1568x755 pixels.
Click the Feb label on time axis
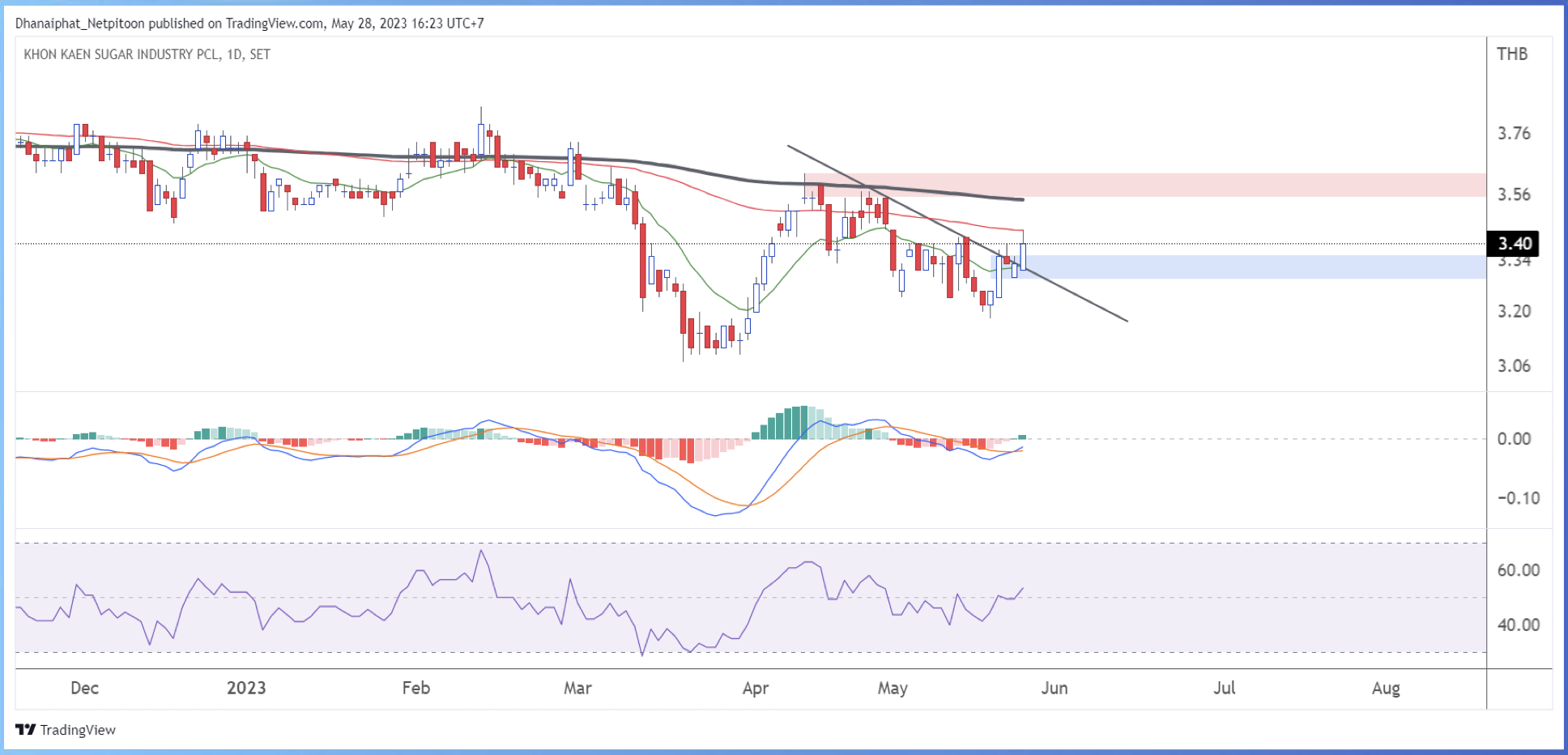coord(416,689)
